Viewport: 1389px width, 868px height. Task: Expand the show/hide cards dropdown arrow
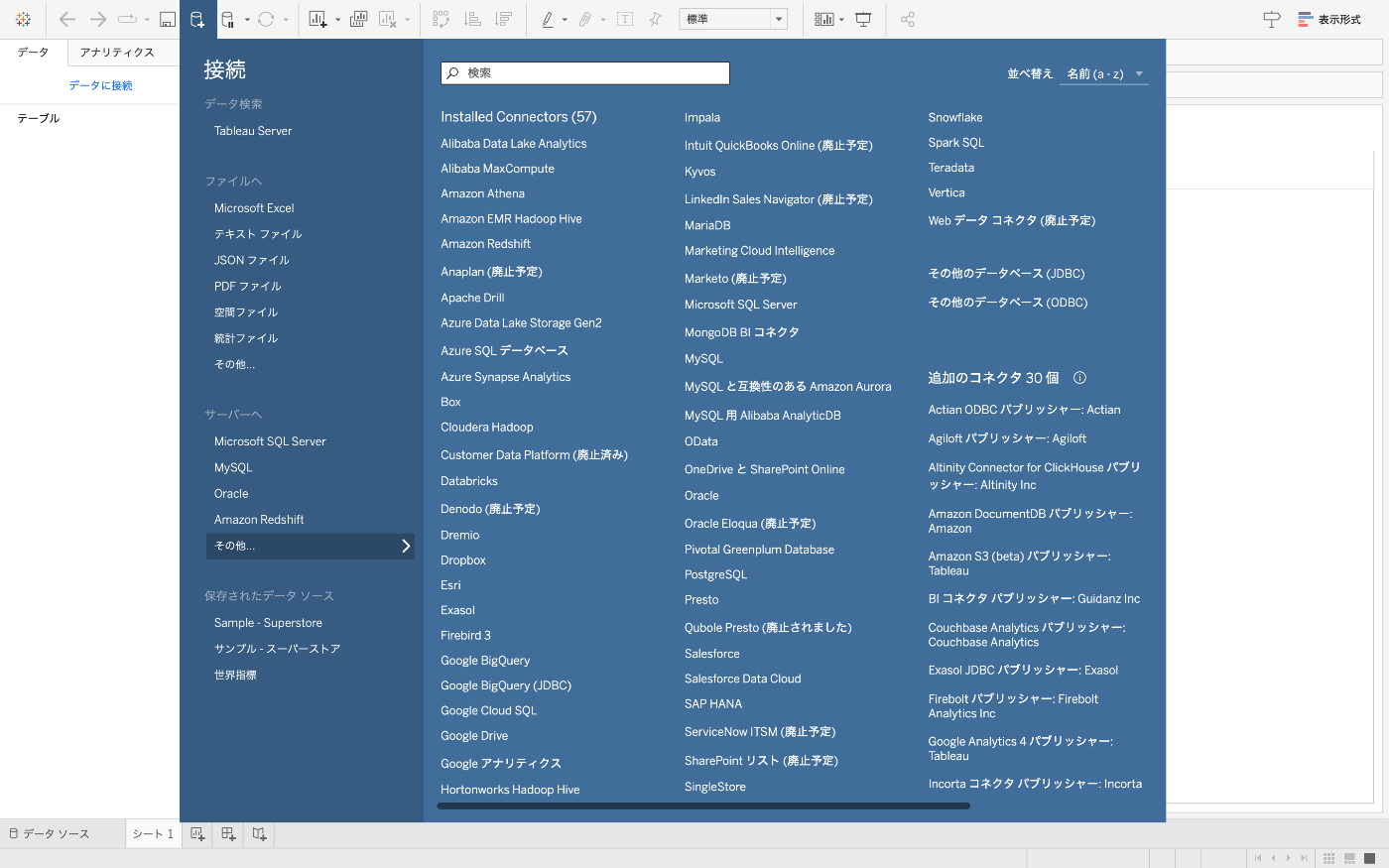tap(841, 20)
